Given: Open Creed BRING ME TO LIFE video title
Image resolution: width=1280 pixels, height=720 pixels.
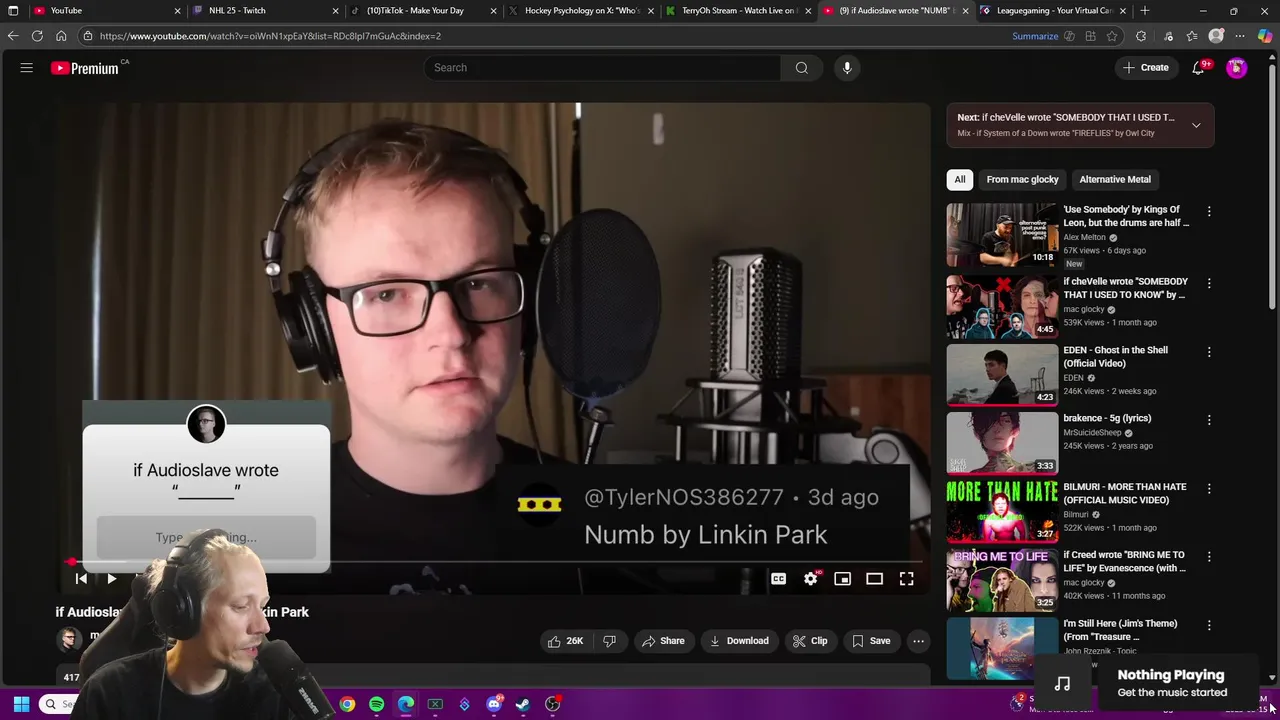Looking at the screenshot, I should (x=1124, y=561).
